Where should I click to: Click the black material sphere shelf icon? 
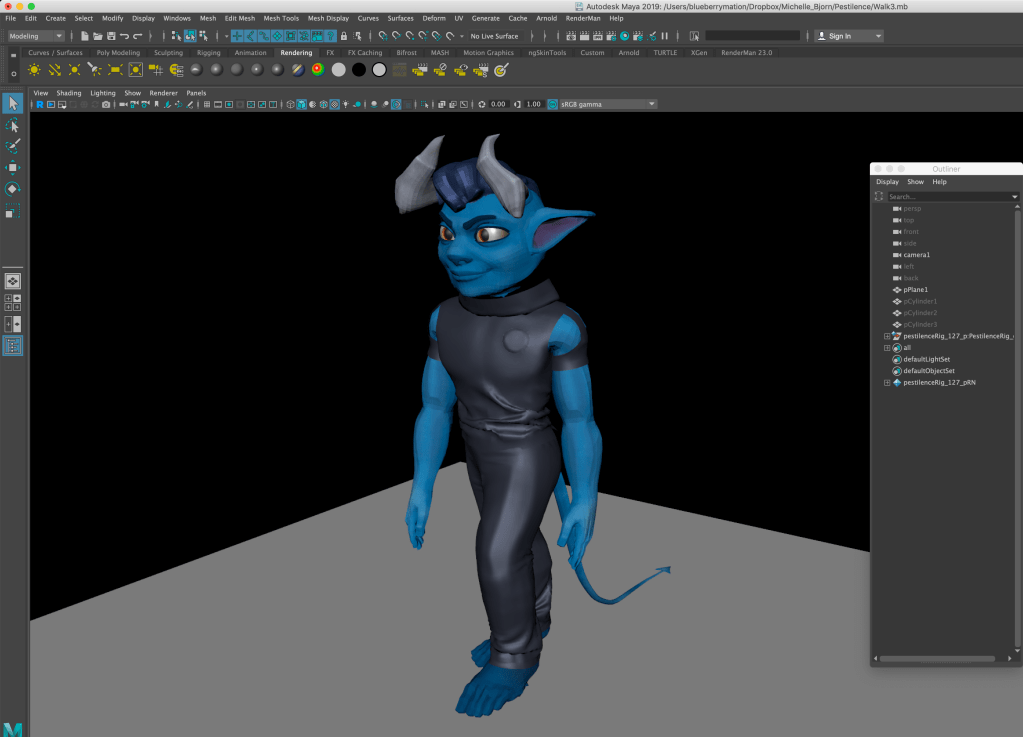(359, 69)
